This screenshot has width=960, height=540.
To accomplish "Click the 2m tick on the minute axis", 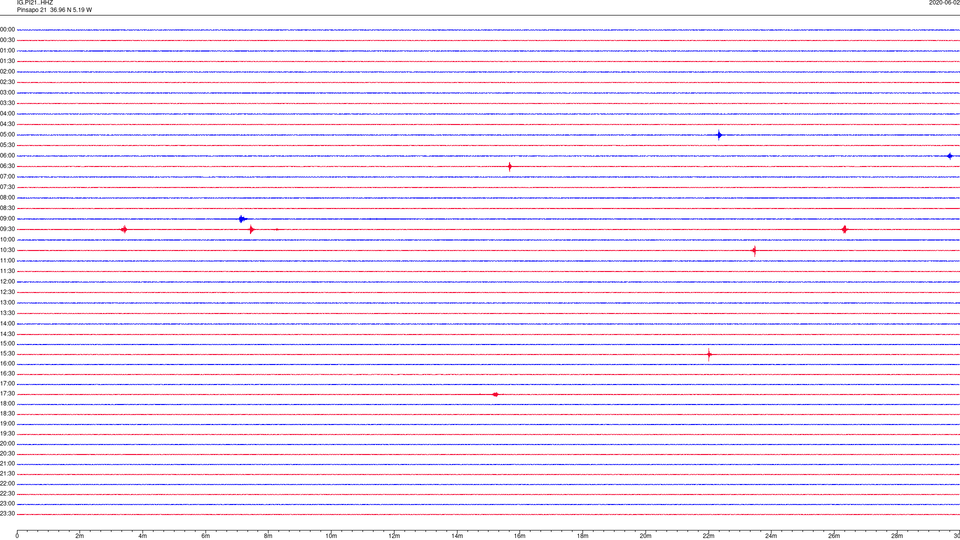I will point(80,536).
